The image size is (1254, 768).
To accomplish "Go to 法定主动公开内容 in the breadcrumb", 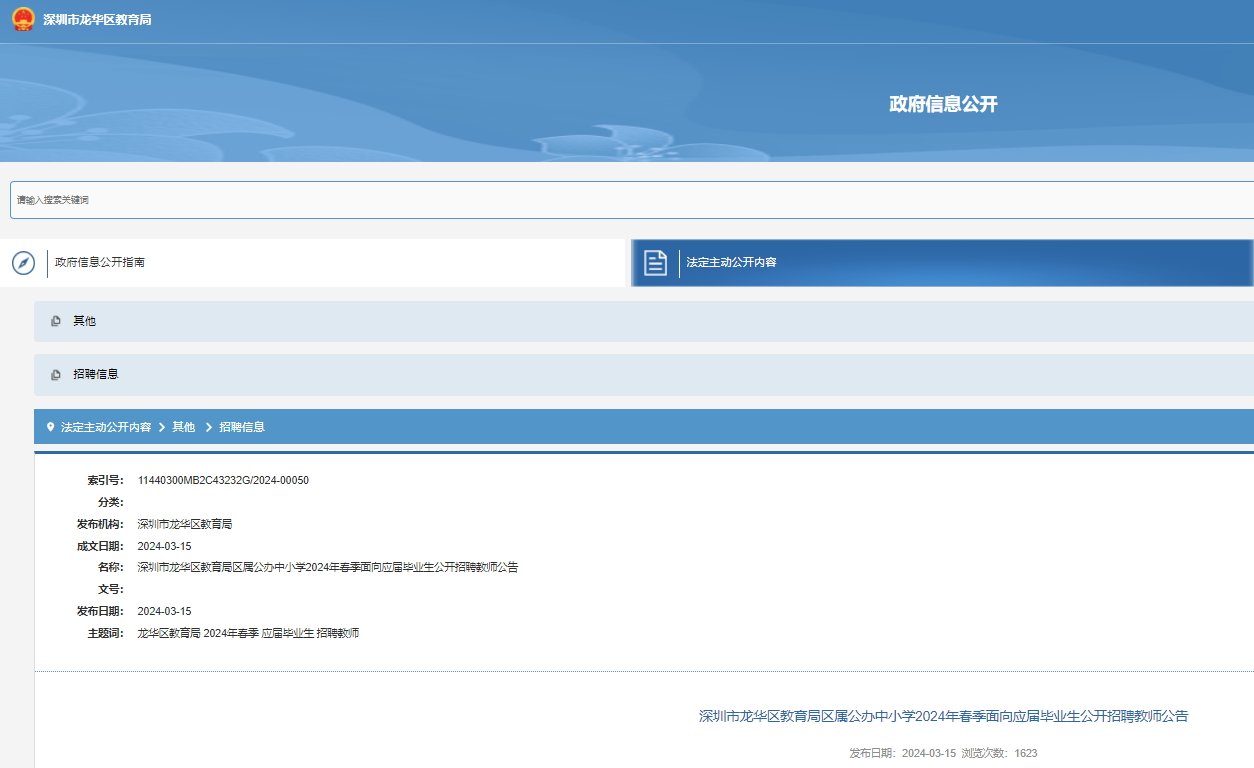I will pos(106,427).
